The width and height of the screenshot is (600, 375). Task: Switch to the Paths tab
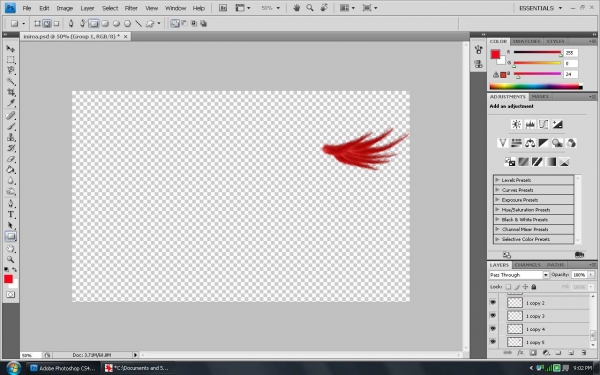[555, 265]
